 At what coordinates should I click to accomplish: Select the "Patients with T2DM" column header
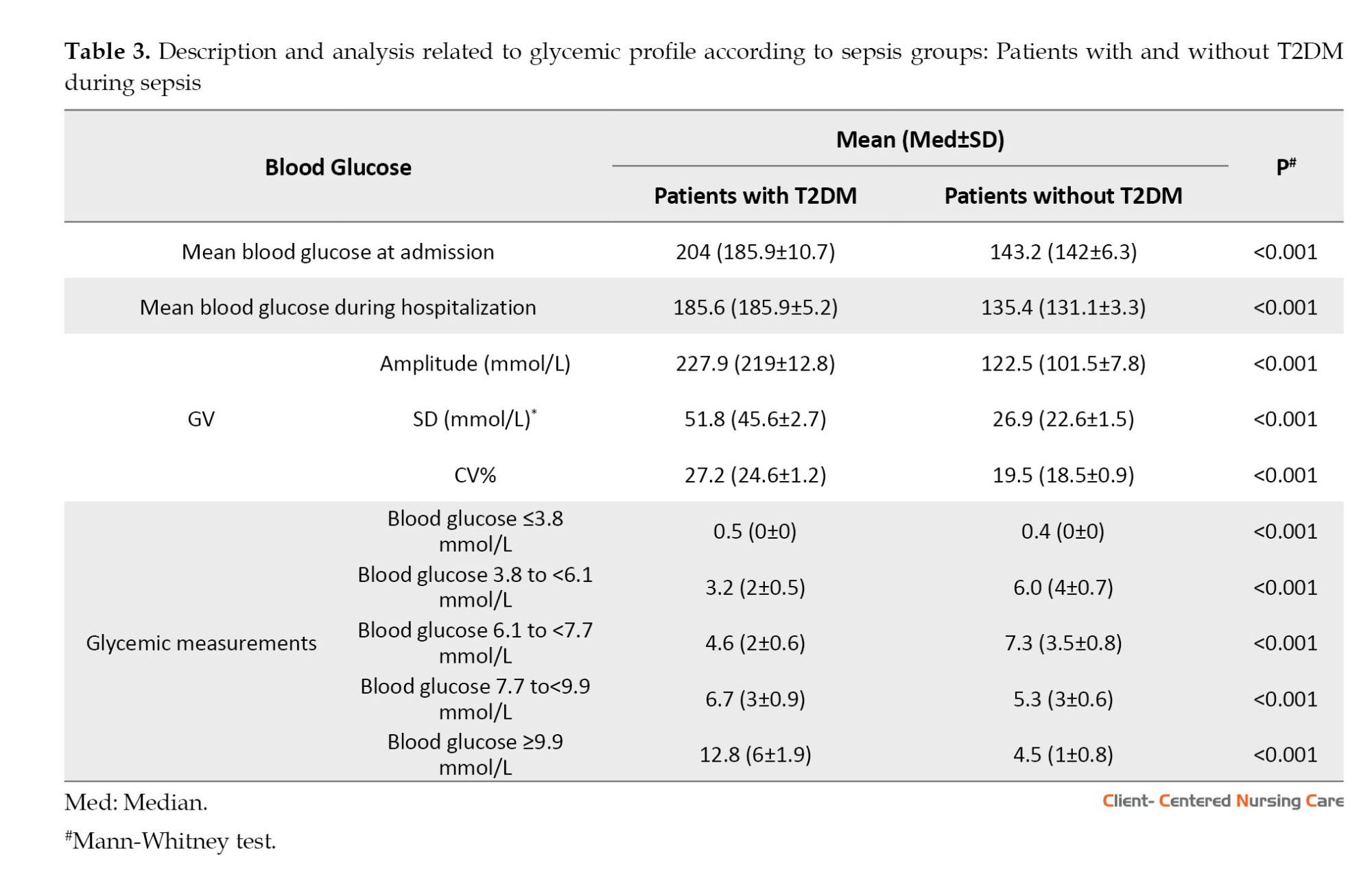(x=755, y=196)
